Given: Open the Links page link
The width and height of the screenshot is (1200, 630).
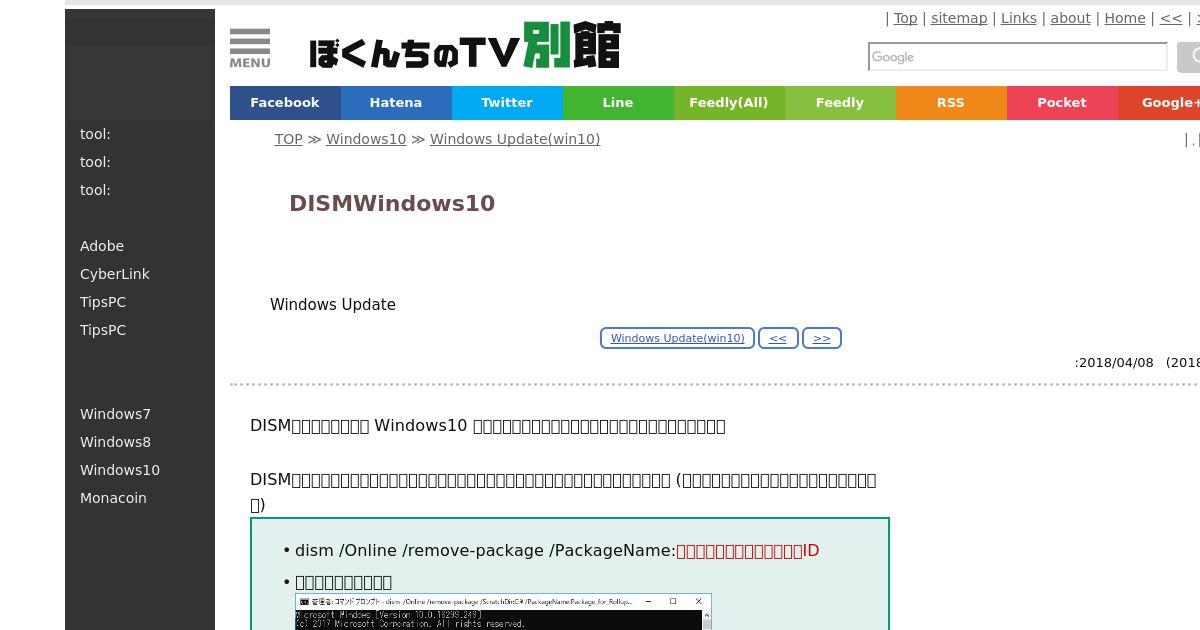Looking at the screenshot, I should 1019,18.
